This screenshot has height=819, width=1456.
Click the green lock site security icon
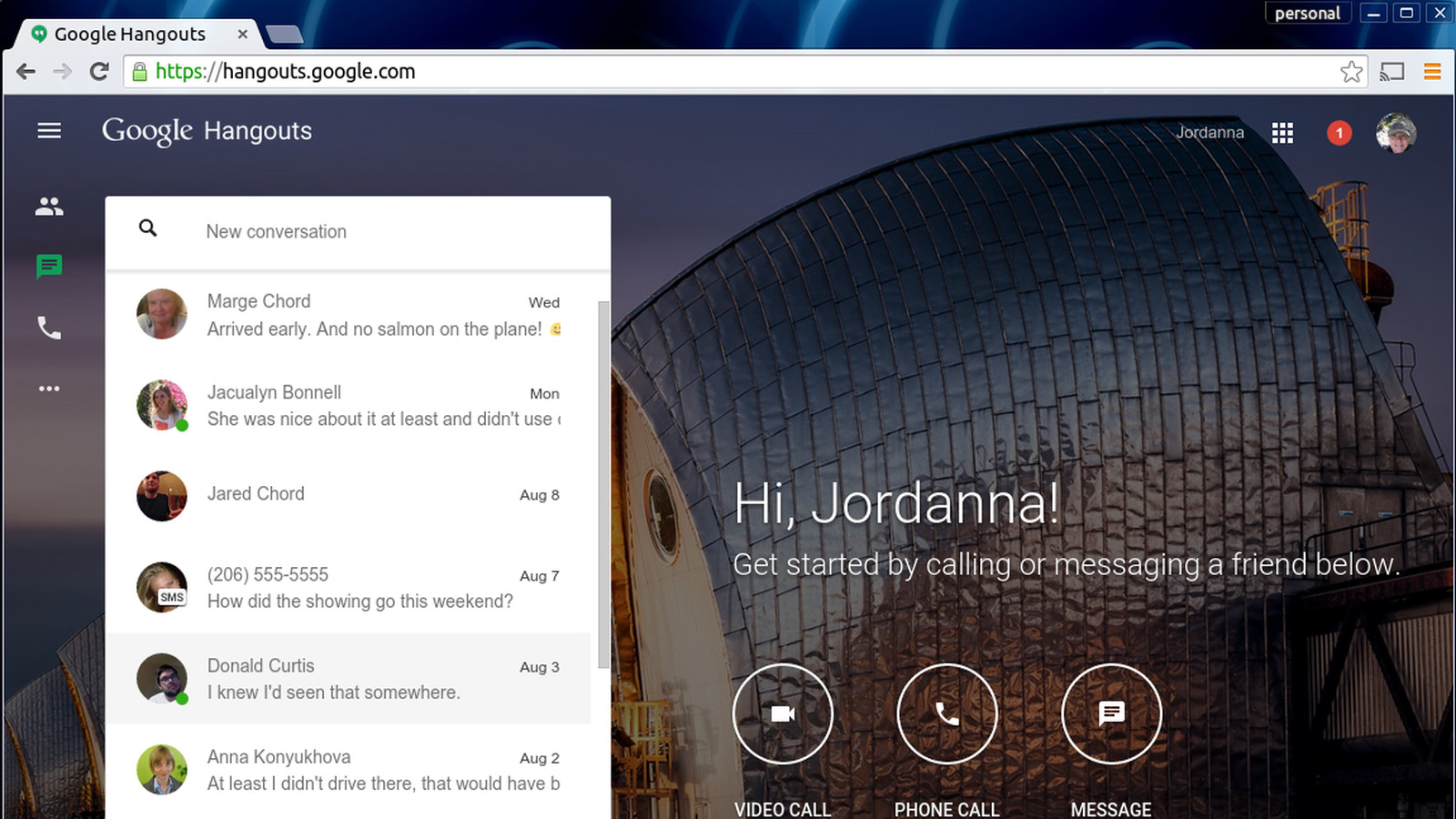pos(139,71)
